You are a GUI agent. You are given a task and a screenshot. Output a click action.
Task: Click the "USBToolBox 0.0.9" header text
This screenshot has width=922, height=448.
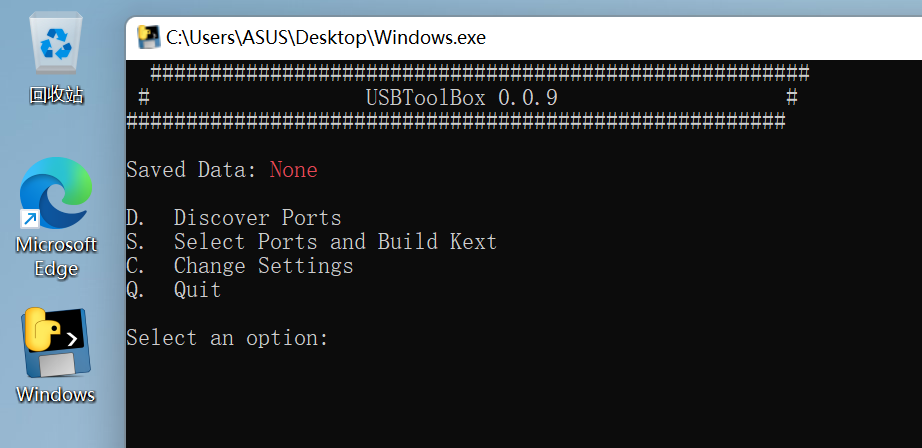(x=462, y=98)
